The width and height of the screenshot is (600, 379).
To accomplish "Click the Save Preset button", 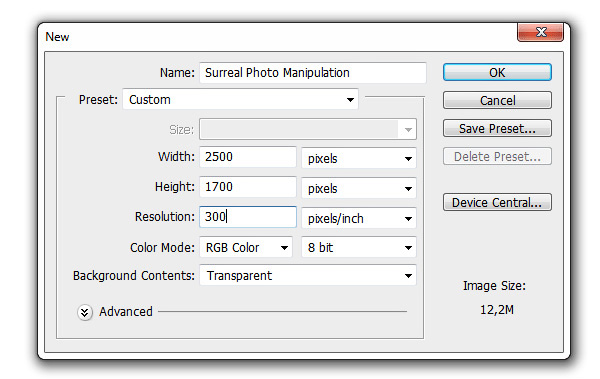I will coord(497,128).
